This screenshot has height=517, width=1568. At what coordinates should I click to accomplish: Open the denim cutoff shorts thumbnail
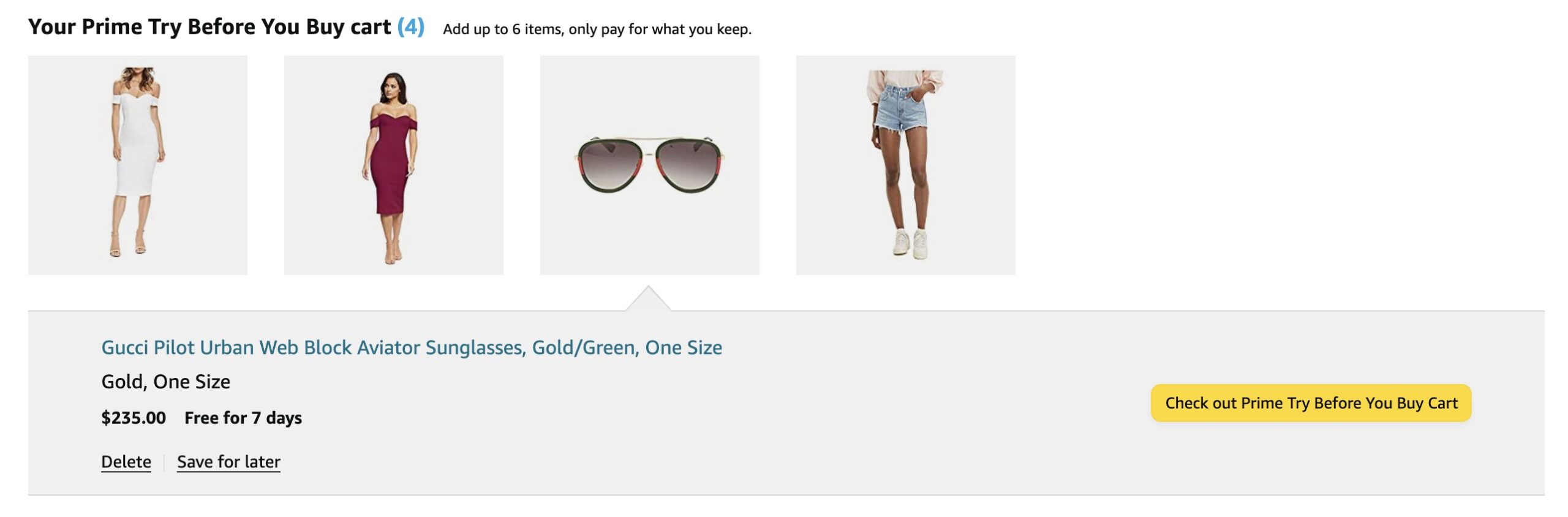[x=905, y=165]
